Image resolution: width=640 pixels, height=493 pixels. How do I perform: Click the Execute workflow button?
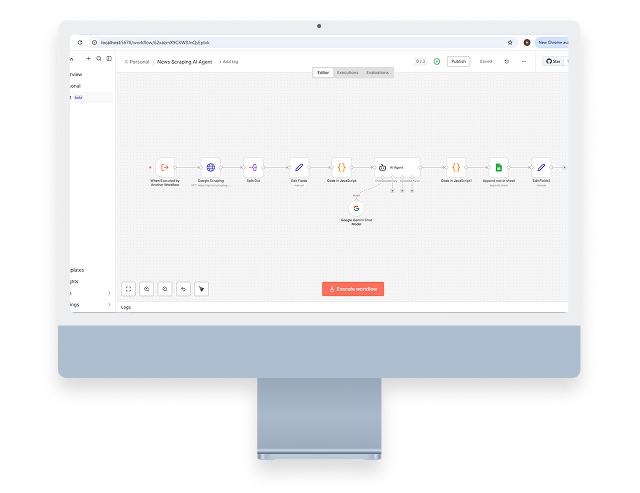(353, 289)
